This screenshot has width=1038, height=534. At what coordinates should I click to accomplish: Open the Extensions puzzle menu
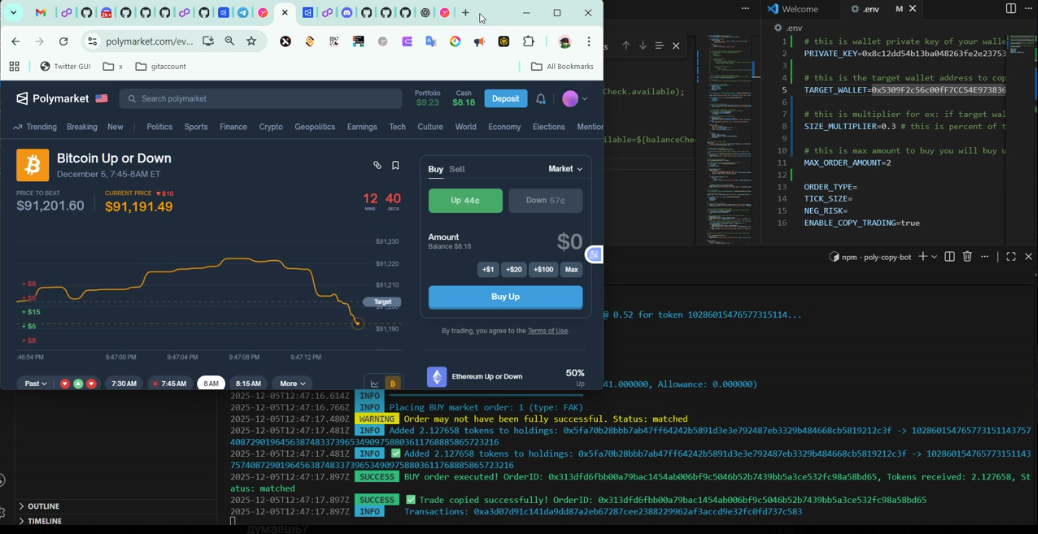[x=528, y=41]
